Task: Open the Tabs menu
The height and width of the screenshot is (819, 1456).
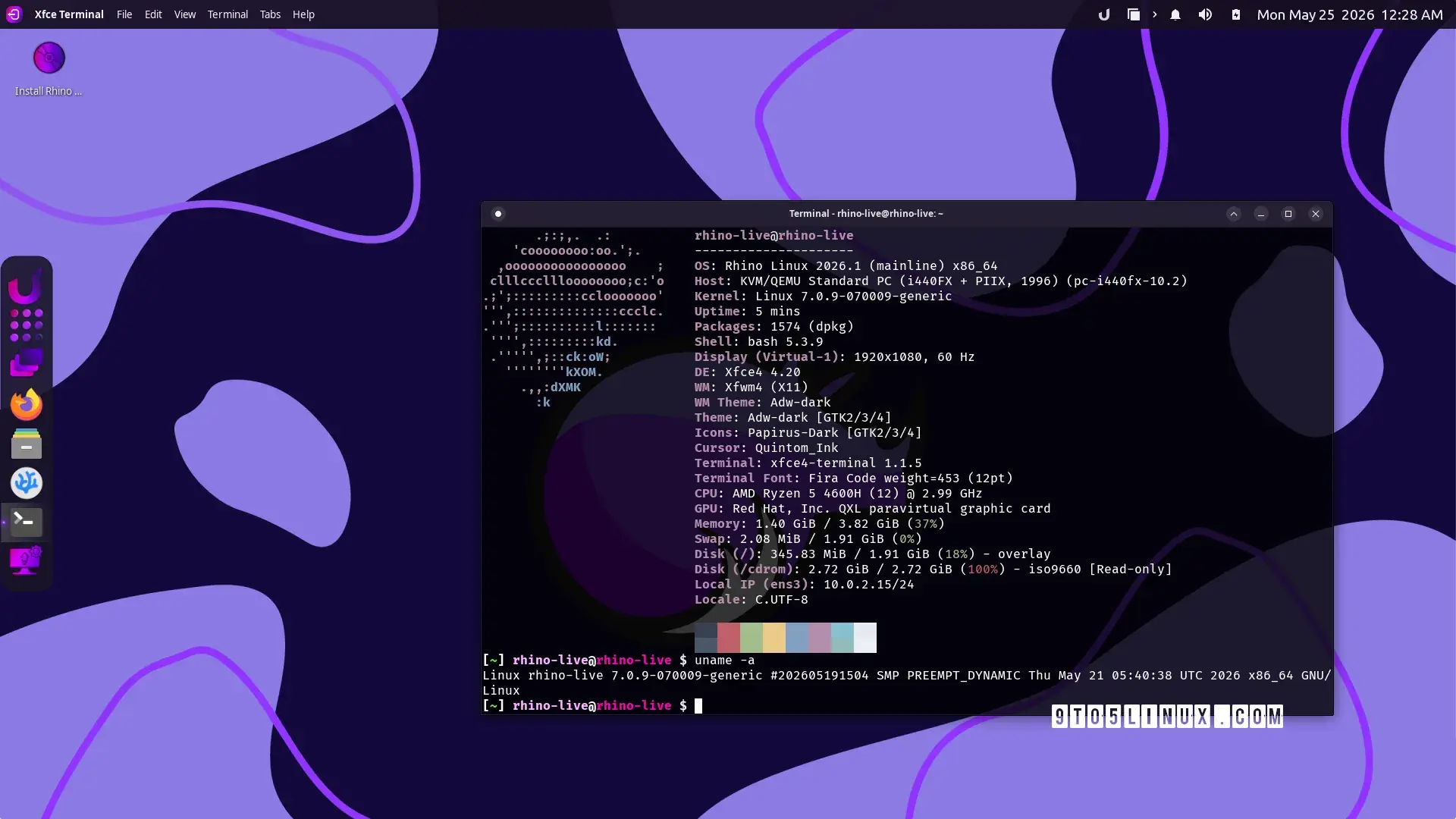Action: pos(270,14)
